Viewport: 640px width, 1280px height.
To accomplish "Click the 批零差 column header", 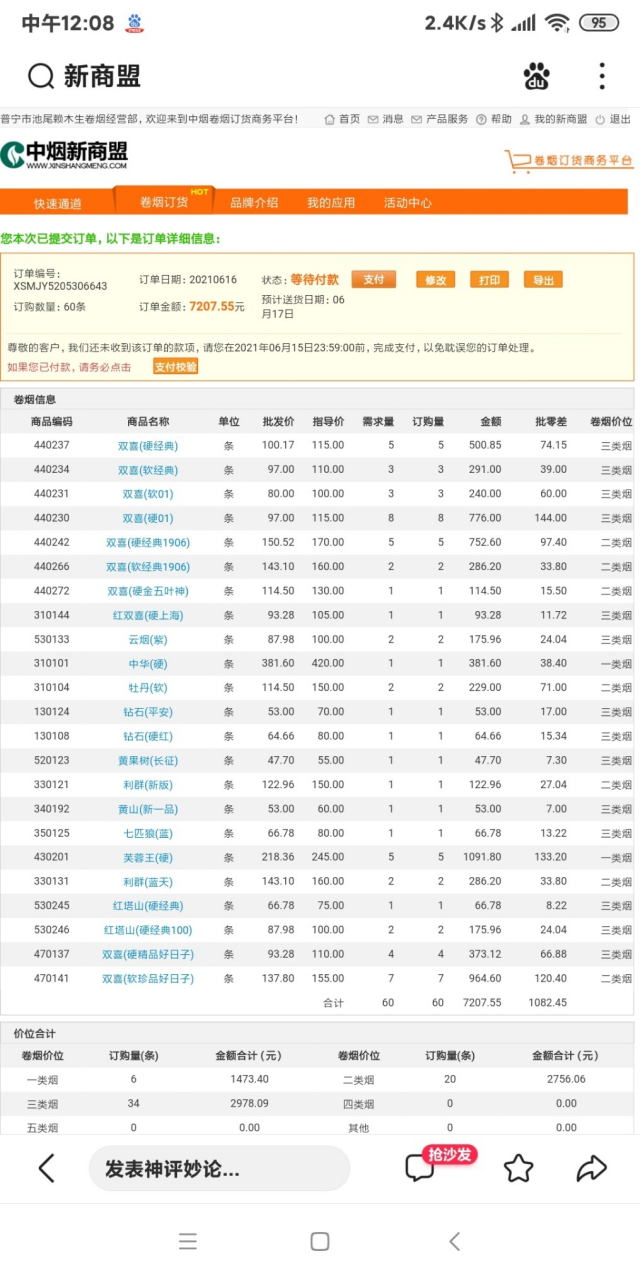I will pos(551,422).
